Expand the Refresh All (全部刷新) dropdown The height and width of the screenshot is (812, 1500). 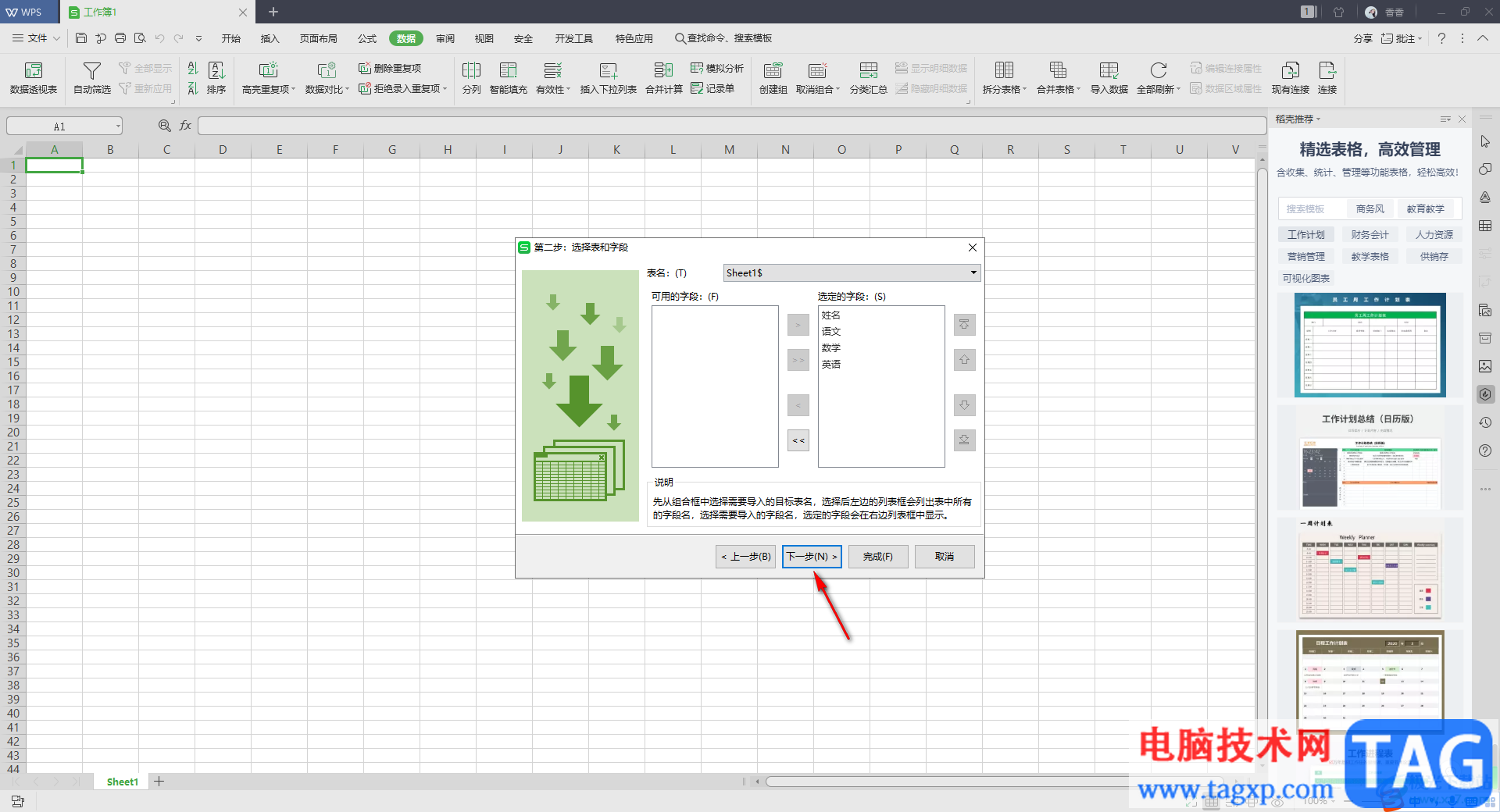pos(1177,89)
